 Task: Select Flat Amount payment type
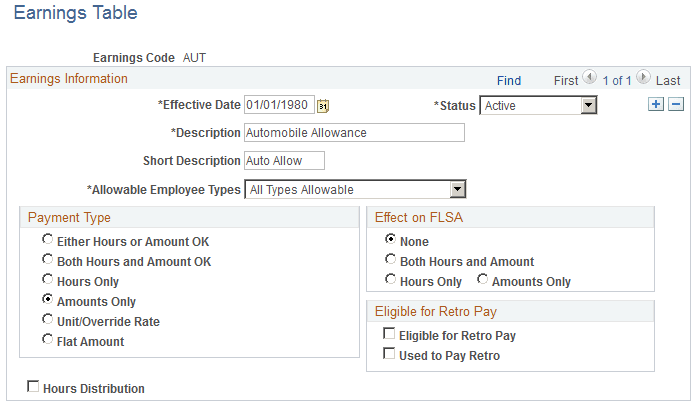click(x=47, y=341)
